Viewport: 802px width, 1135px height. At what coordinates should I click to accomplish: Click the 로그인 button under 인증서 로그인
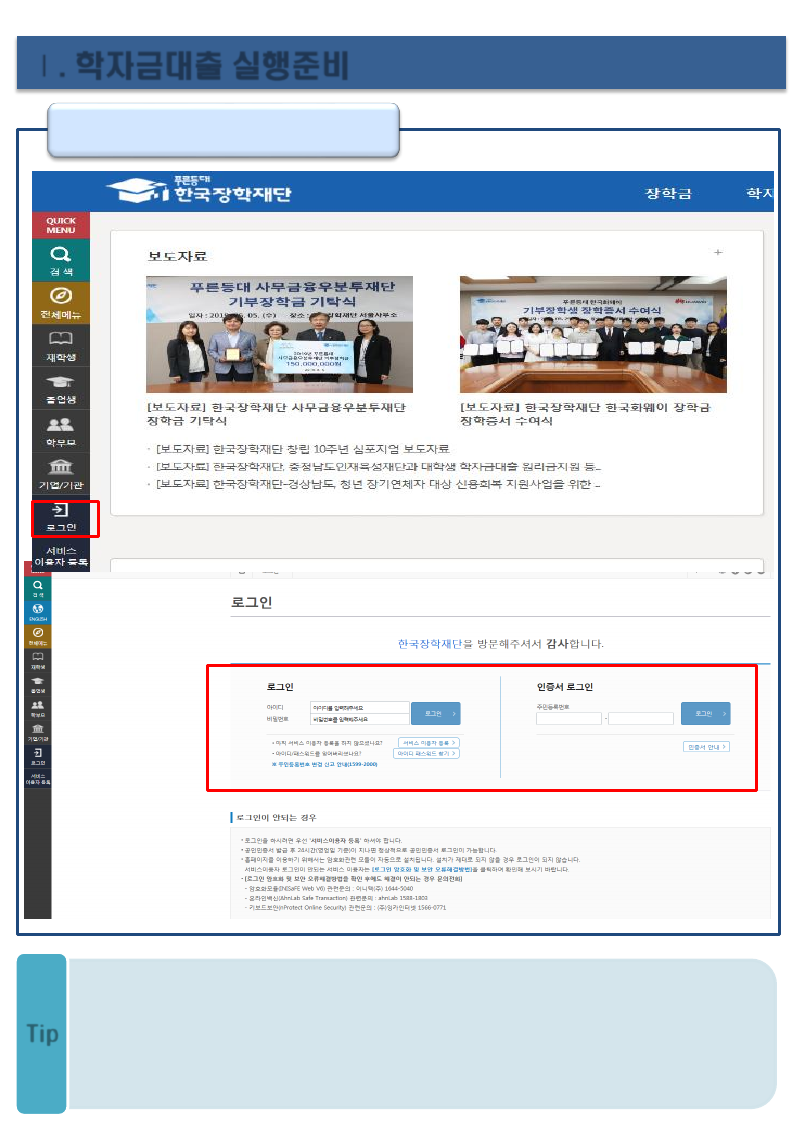706,714
